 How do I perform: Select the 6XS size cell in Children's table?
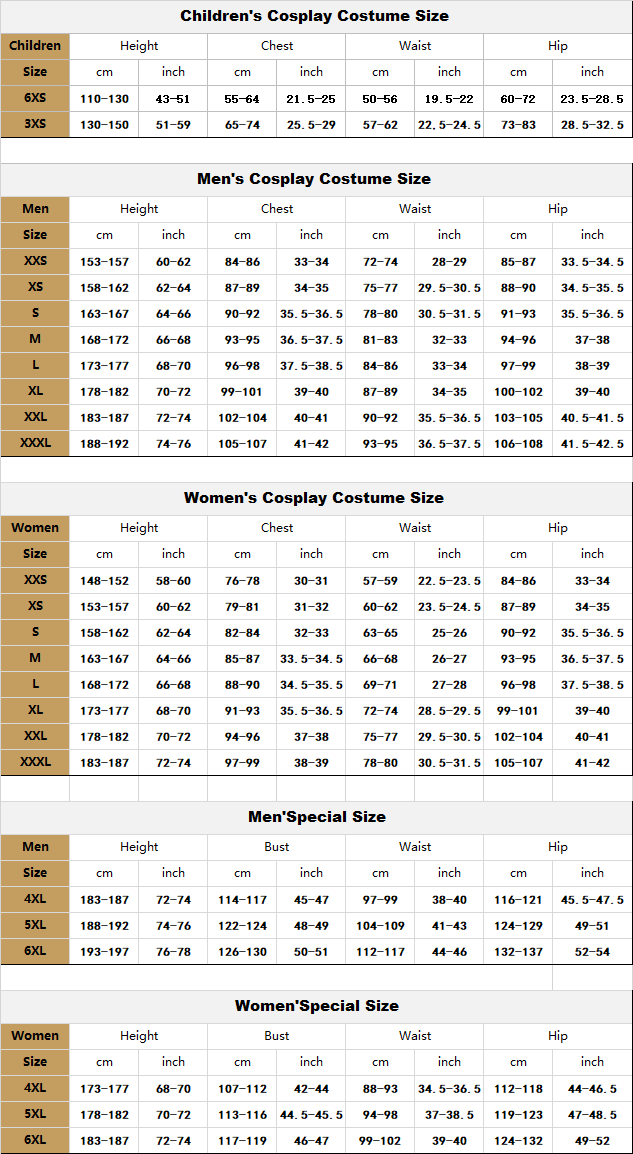click(x=35, y=98)
